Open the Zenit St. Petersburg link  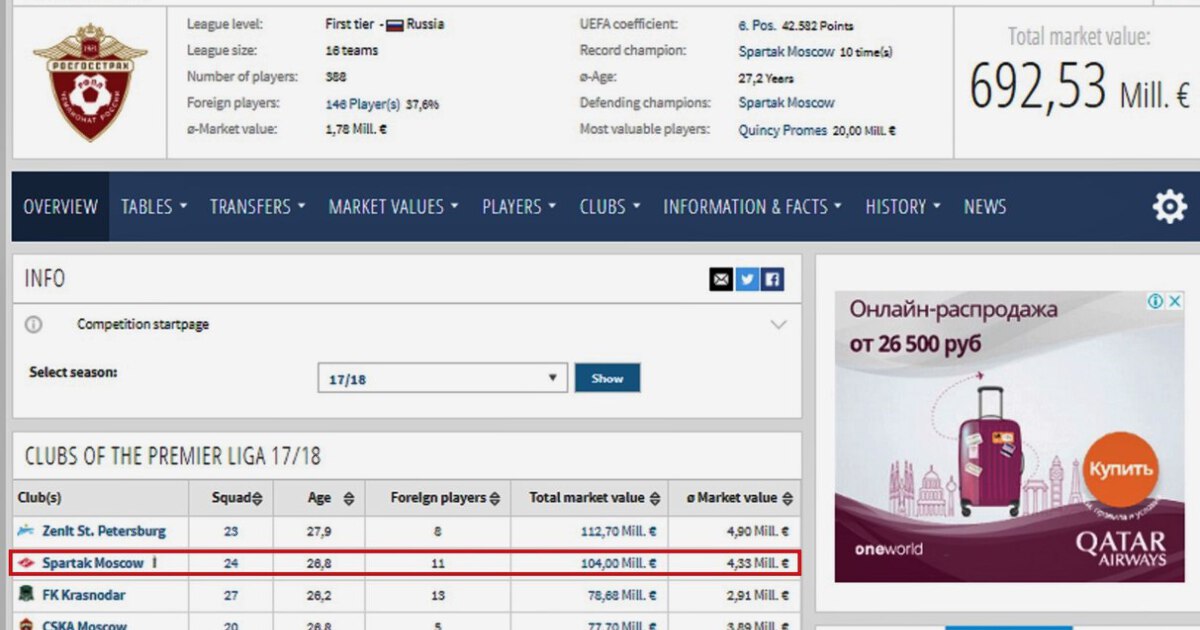(104, 531)
